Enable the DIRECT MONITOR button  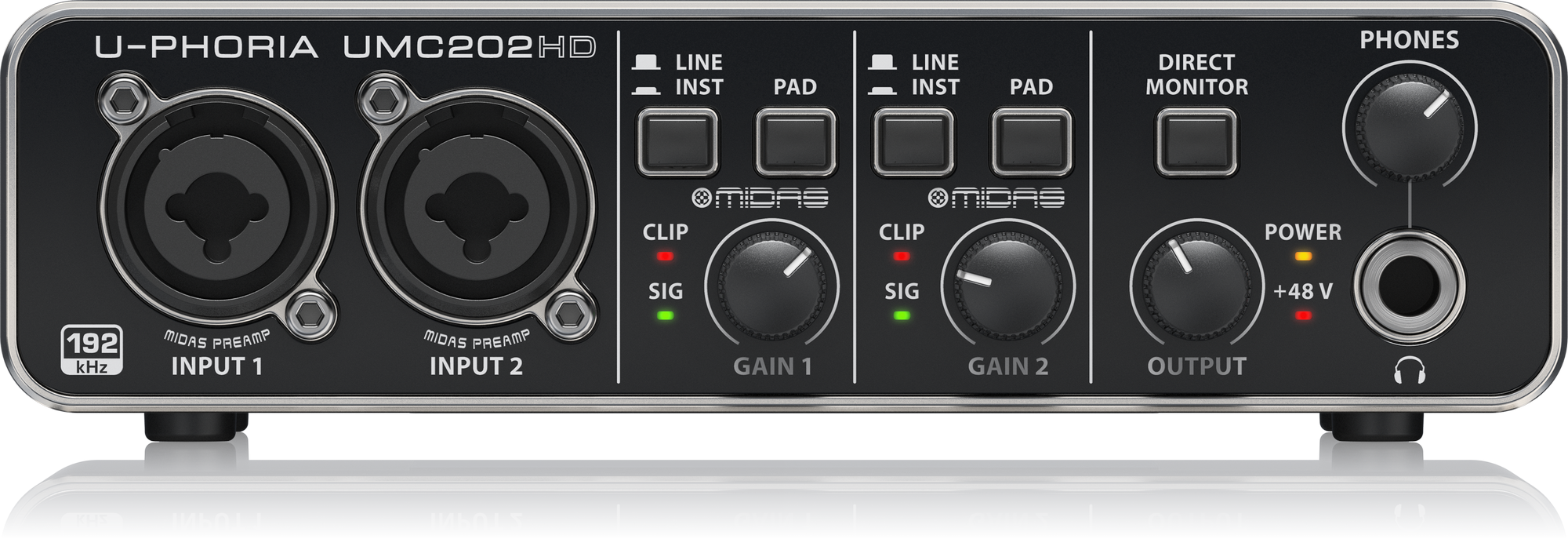point(1196,142)
